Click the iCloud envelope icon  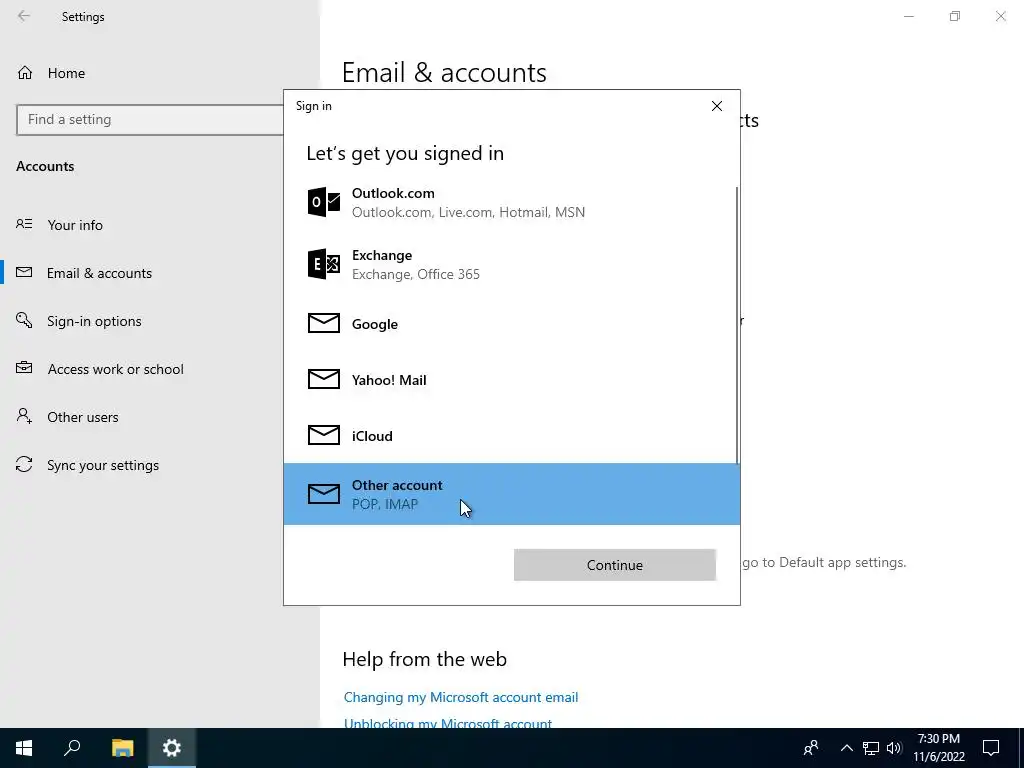pyautogui.click(x=324, y=435)
